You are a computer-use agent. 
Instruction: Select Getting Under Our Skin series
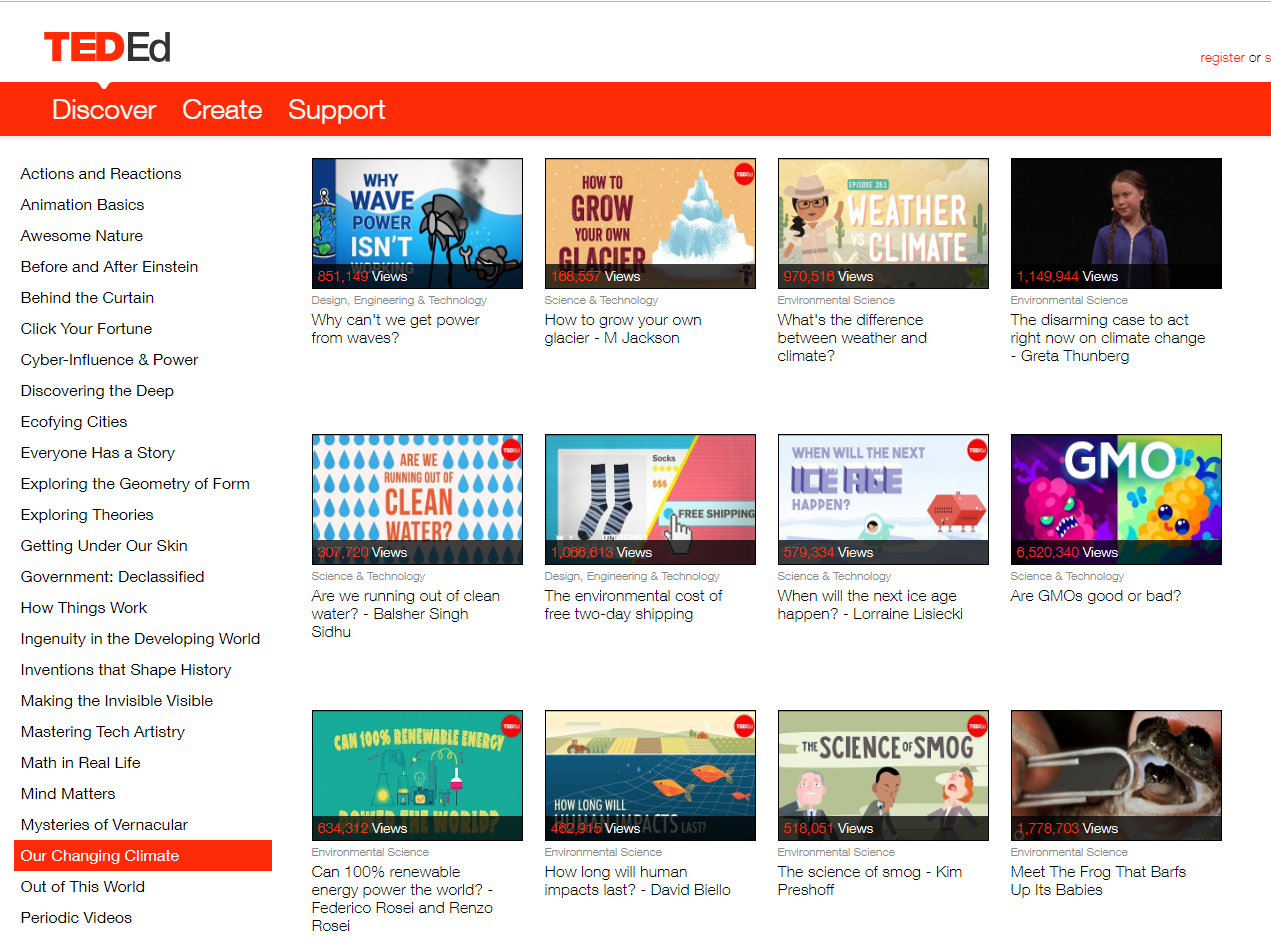tap(104, 546)
